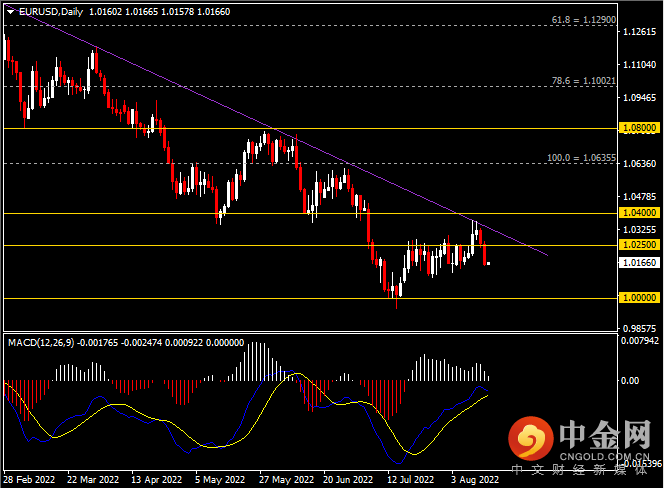Select the 1.00000 yellow price label
Screen dimensions: 665x488
coord(640,298)
